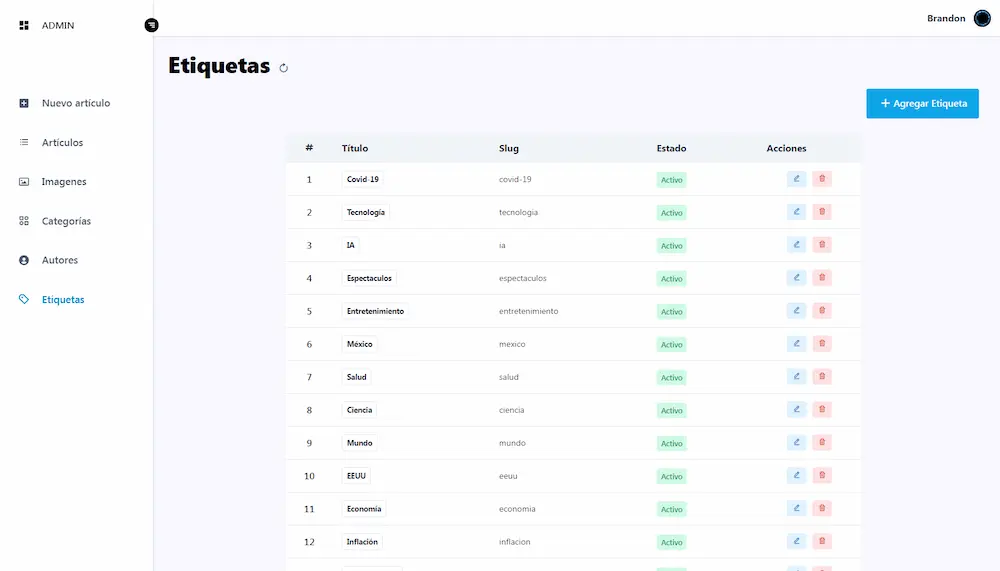Open the Imagenes sidebar section
This screenshot has width=1000, height=571.
pyautogui.click(x=63, y=182)
